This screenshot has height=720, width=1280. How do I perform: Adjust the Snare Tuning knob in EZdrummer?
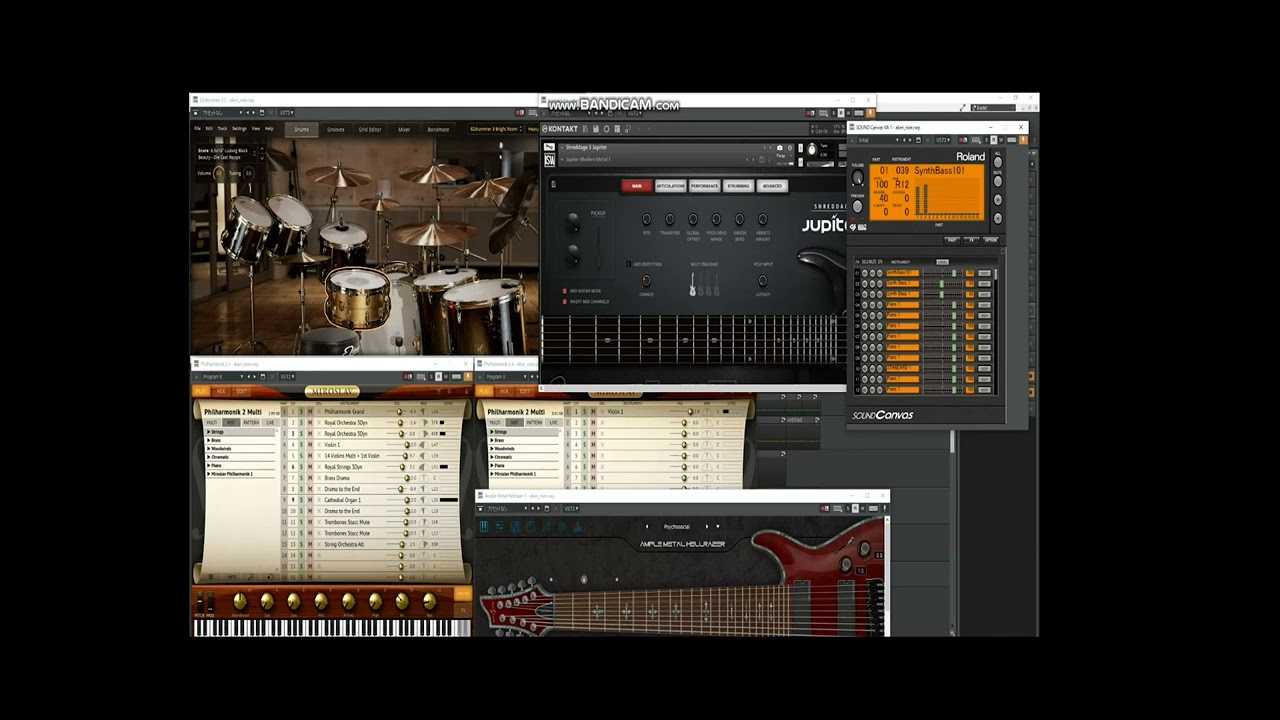248,173
